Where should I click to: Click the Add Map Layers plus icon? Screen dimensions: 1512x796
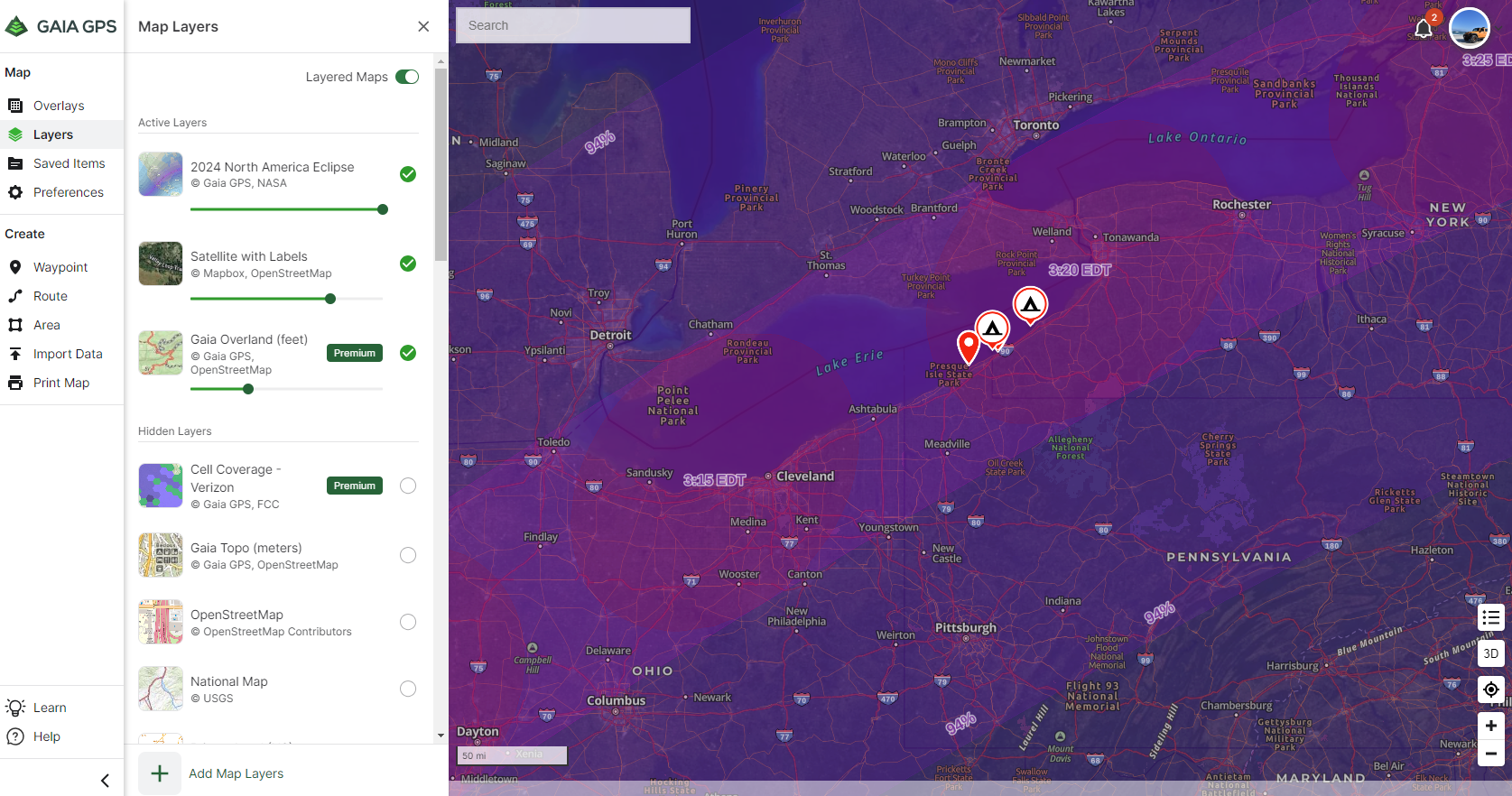[x=160, y=773]
